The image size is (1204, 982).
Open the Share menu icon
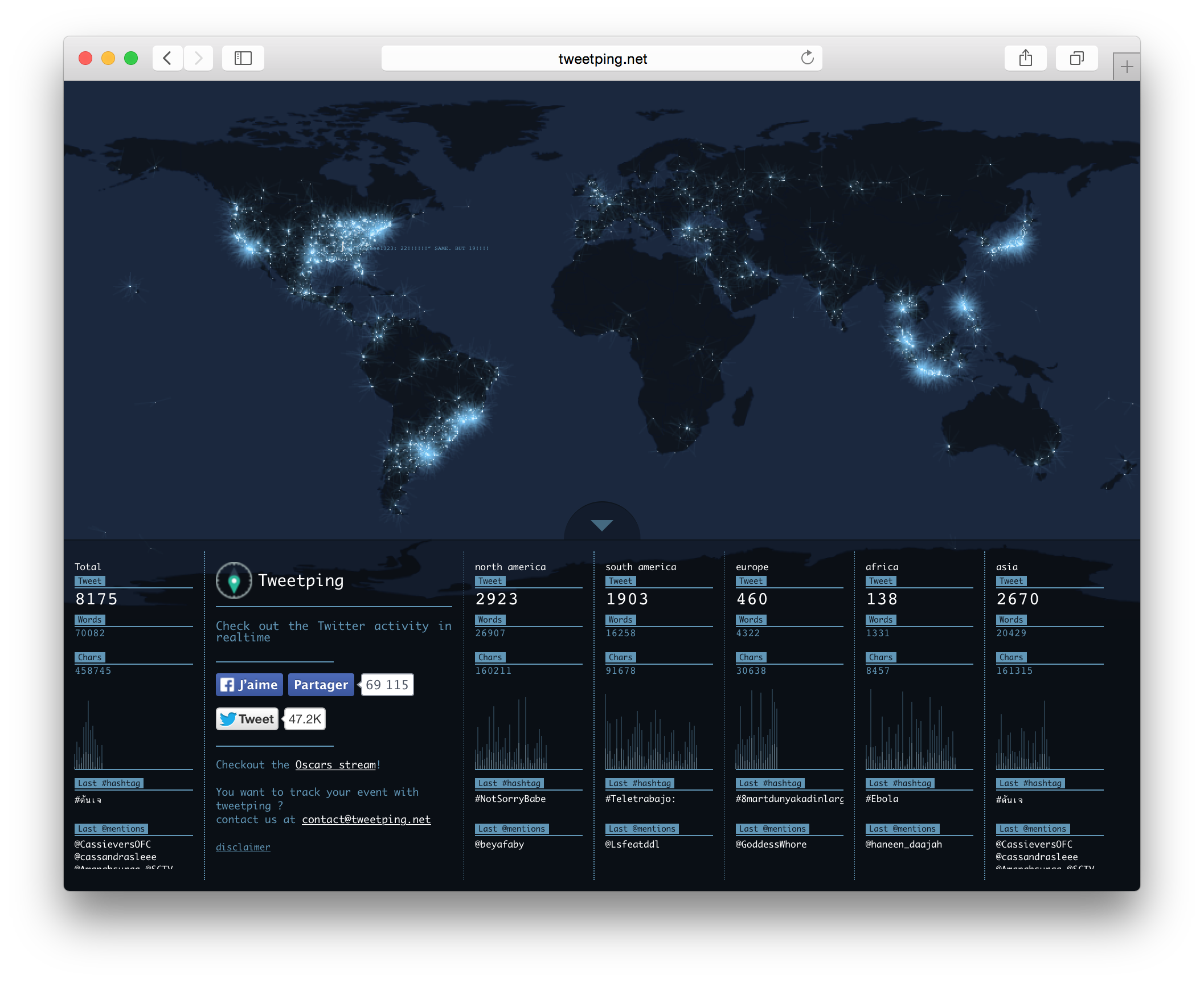point(1026,58)
